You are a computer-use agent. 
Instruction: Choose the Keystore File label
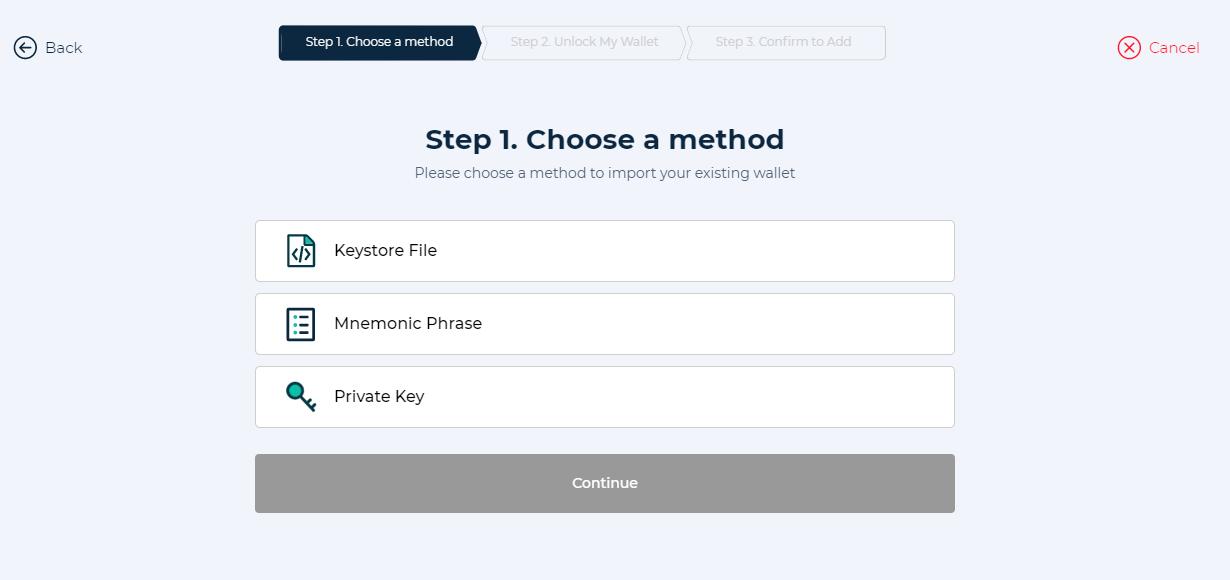click(385, 251)
